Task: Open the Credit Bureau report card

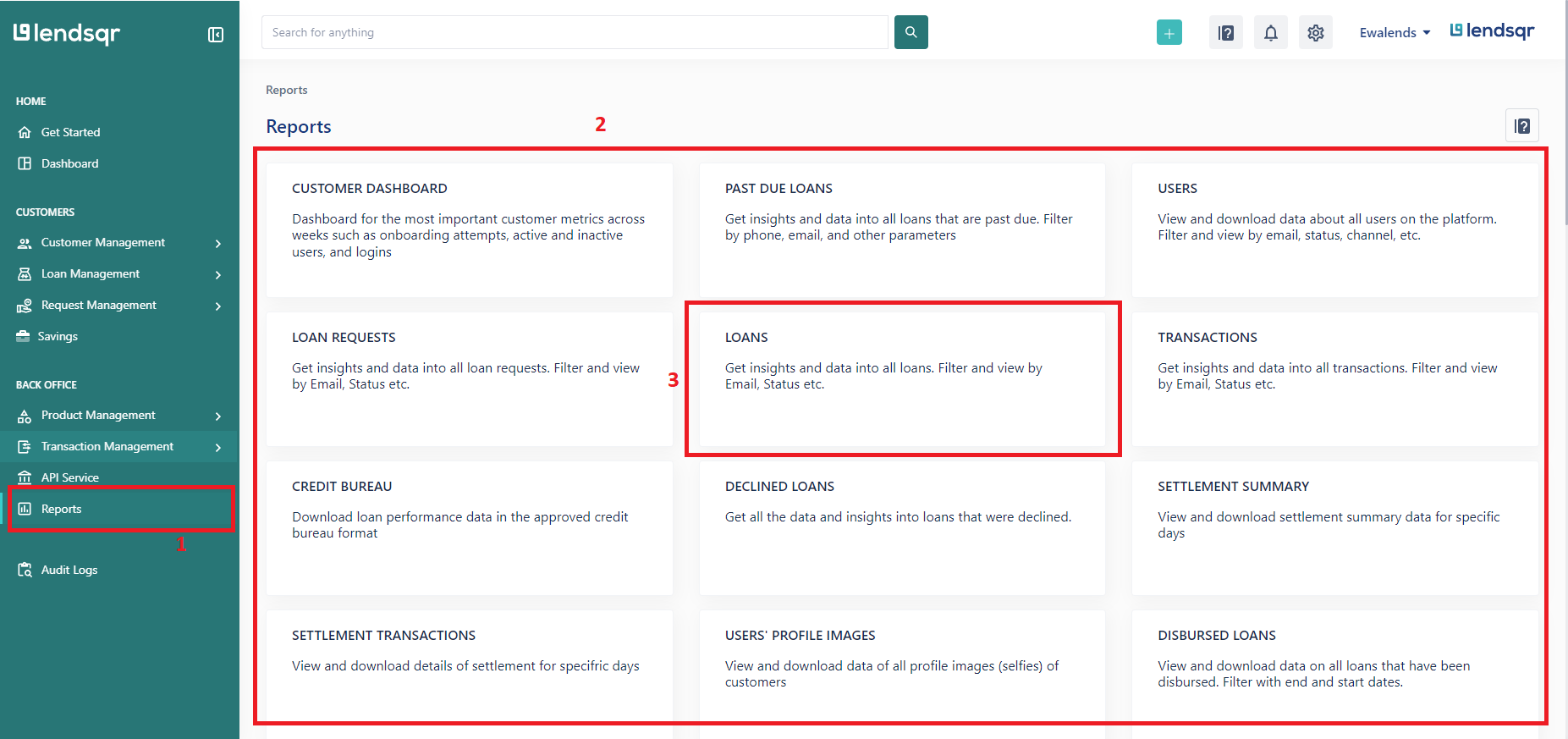Action: pyautogui.click(x=469, y=527)
